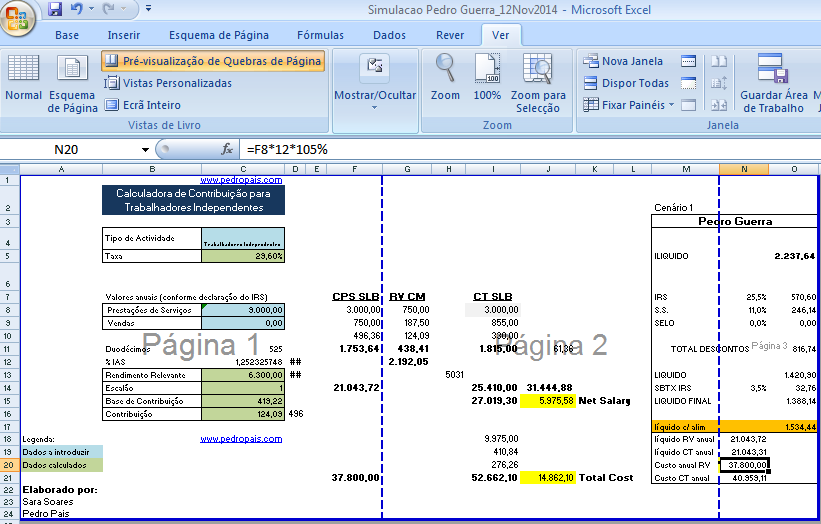Click the Name Box showing N20

pos(68,150)
